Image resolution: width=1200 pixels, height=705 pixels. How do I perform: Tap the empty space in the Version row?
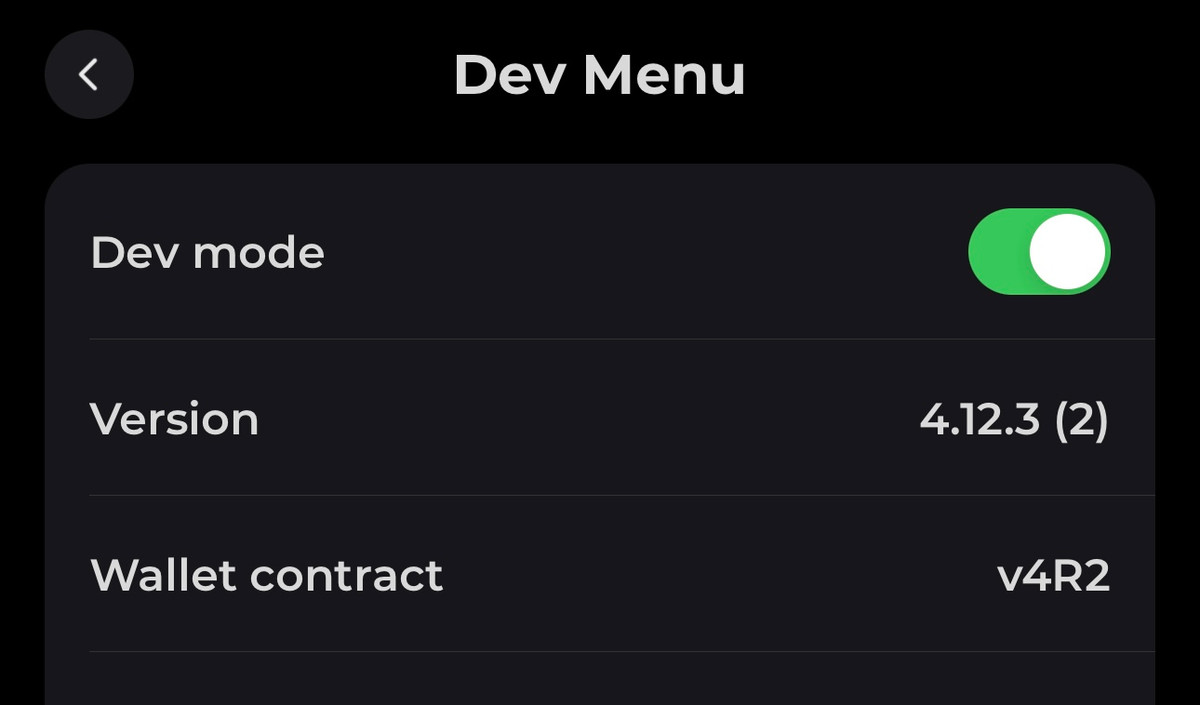[x=590, y=419]
